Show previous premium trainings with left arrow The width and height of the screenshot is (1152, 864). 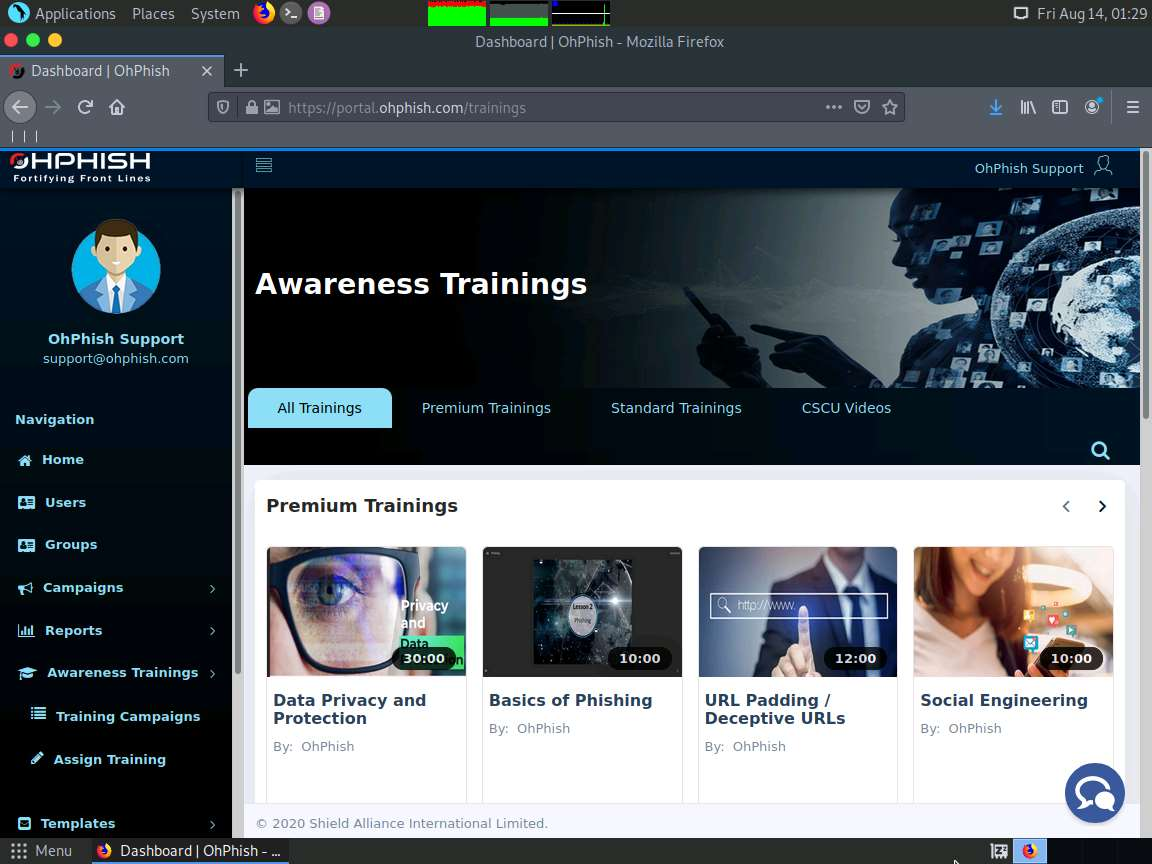pos(1066,506)
